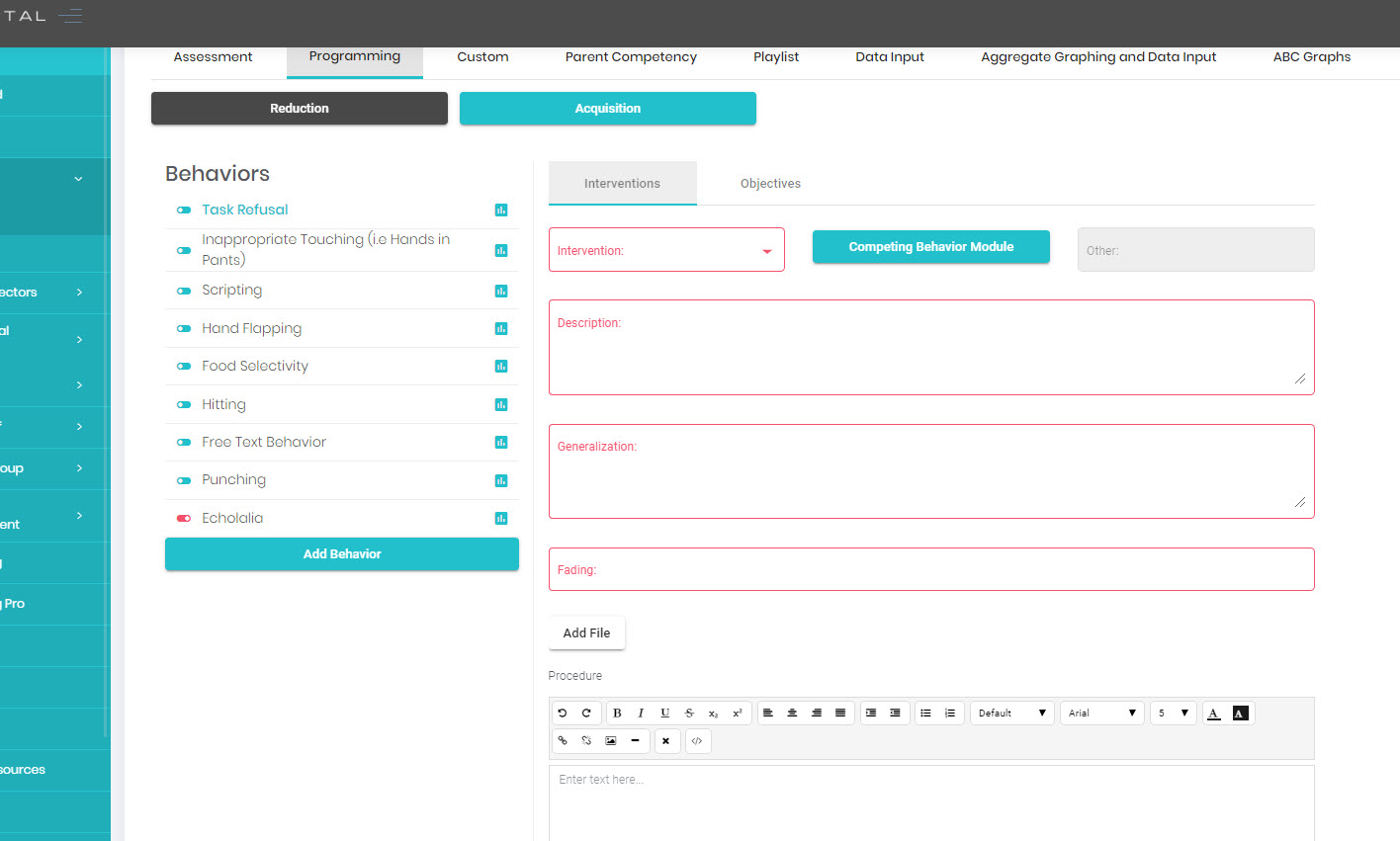Insert a bulleted list
The height and width of the screenshot is (841, 1400).
point(925,713)
